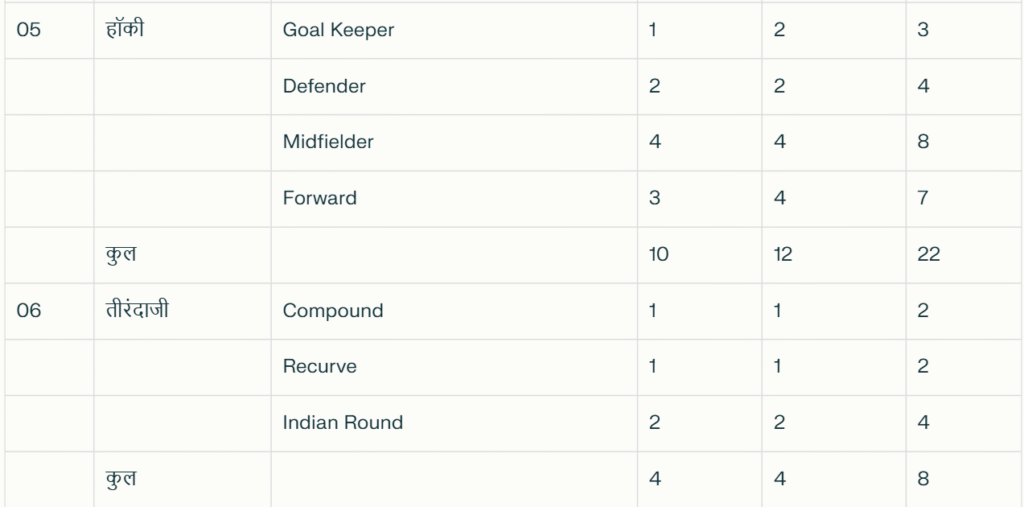Viewport: 1024px width, 507px height.
Task: Select the Midfielder row label
Action: (454, 142)
